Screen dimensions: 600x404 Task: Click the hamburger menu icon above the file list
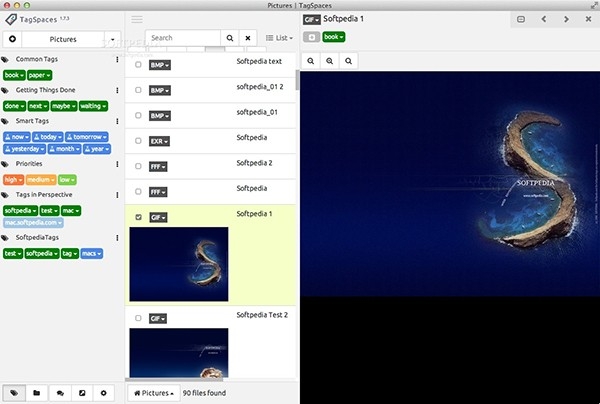[137, 19]
